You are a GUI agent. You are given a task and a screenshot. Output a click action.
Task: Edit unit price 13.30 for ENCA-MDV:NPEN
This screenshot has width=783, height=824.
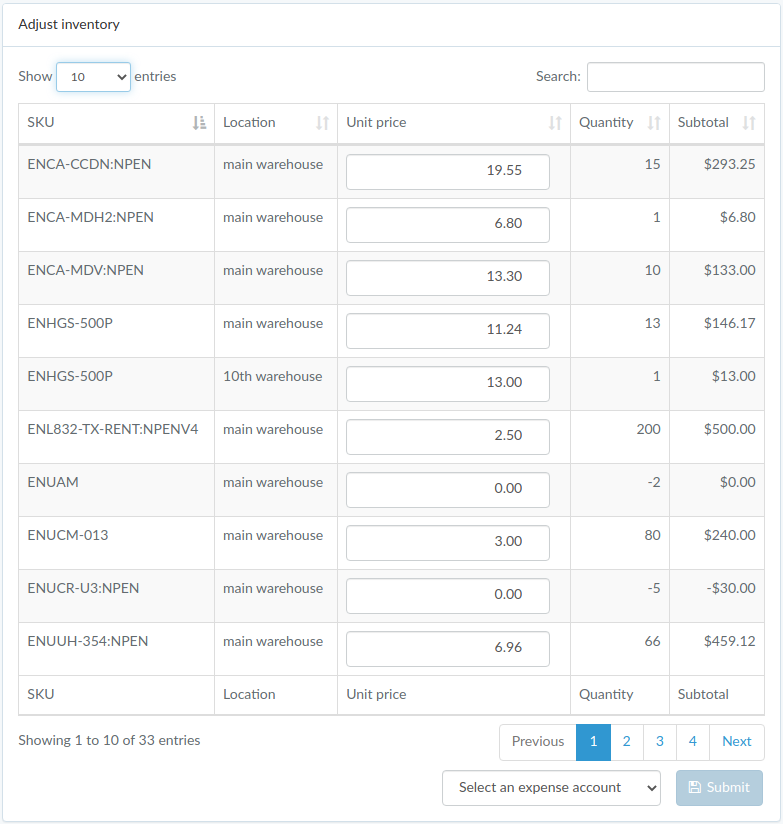448,278
